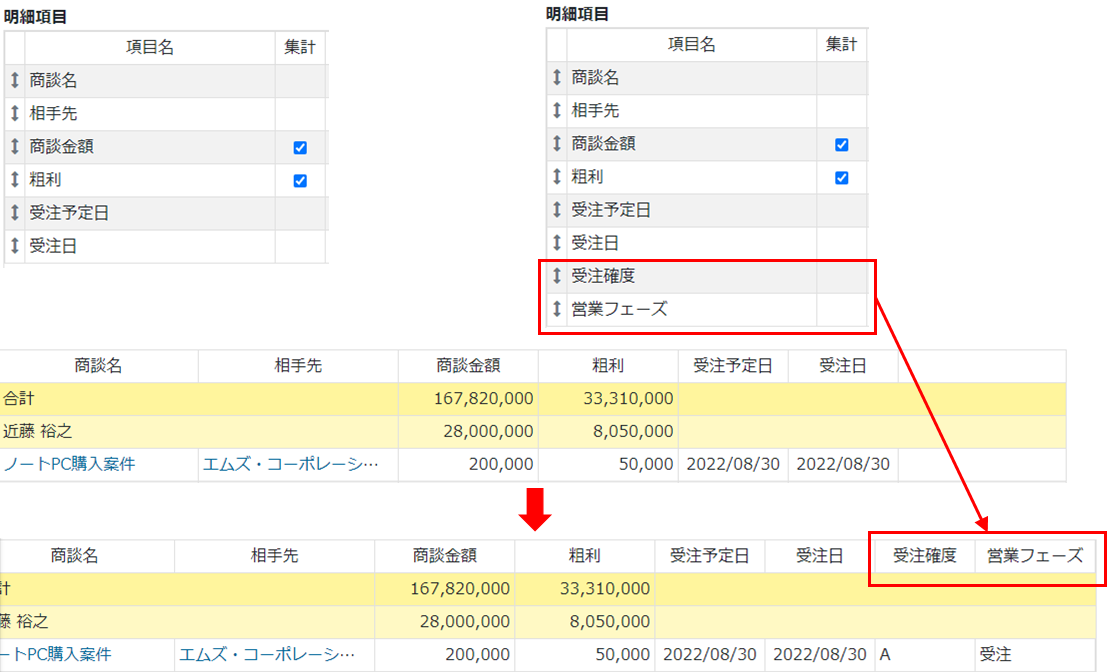
Task: Click the 受注予定日 reorder handle in left list
Action: click(x=15, y=213)
